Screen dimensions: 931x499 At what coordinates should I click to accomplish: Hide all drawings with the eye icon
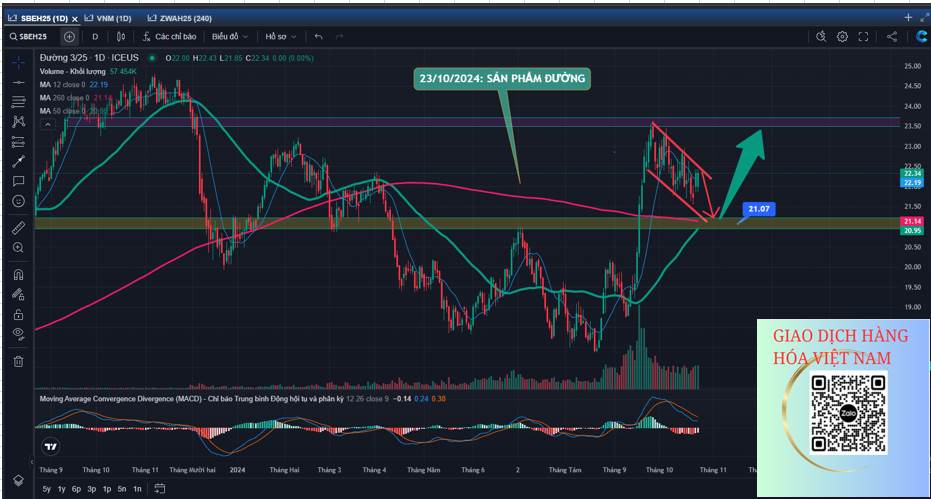coord(18,334)
